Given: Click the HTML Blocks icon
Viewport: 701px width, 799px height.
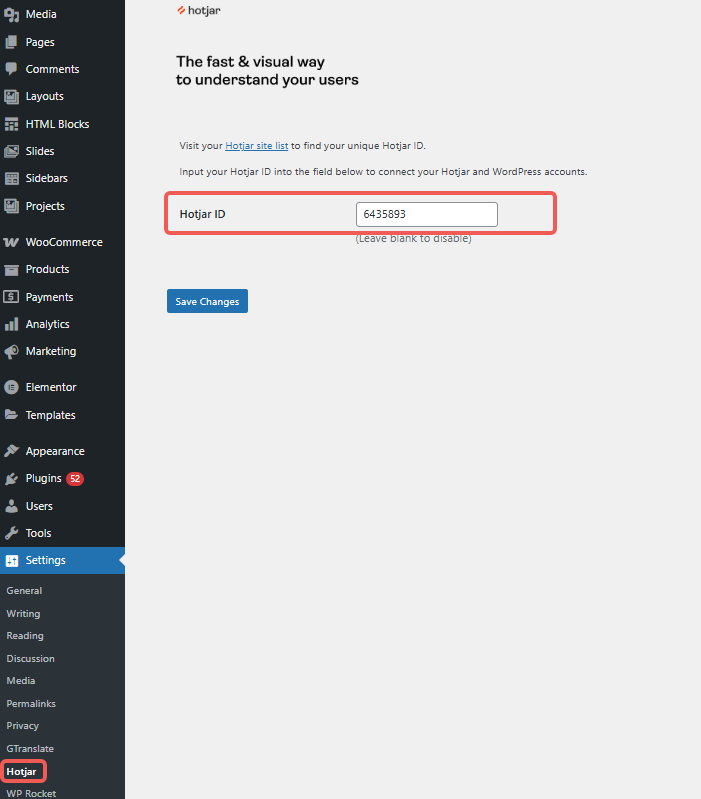Looking at the screenshot, I should (x=11, y=124).
